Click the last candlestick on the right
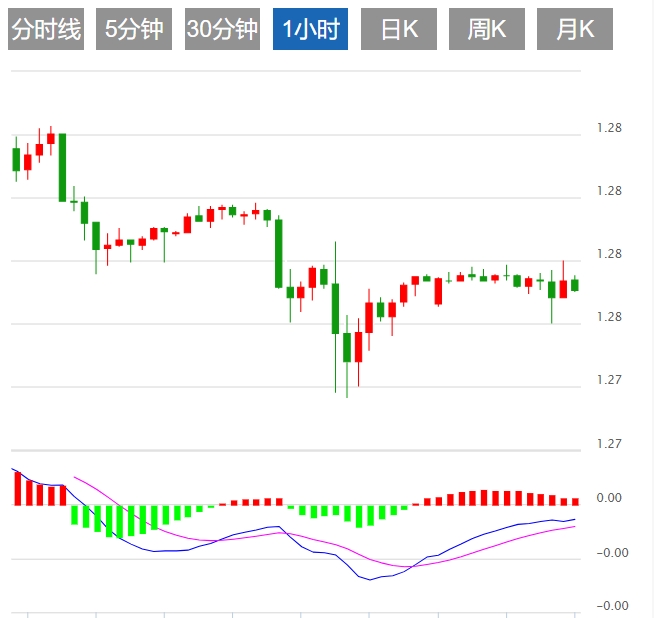This screenshot has height=618, width=654. [575, 285]
